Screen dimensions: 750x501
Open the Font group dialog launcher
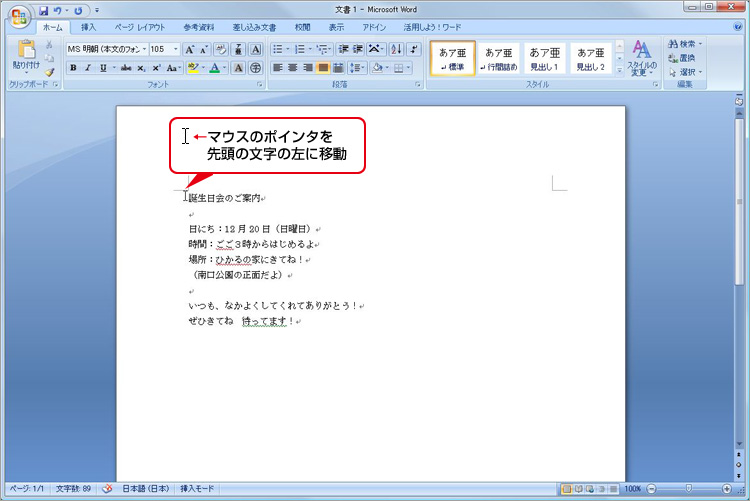coord(260,85)
